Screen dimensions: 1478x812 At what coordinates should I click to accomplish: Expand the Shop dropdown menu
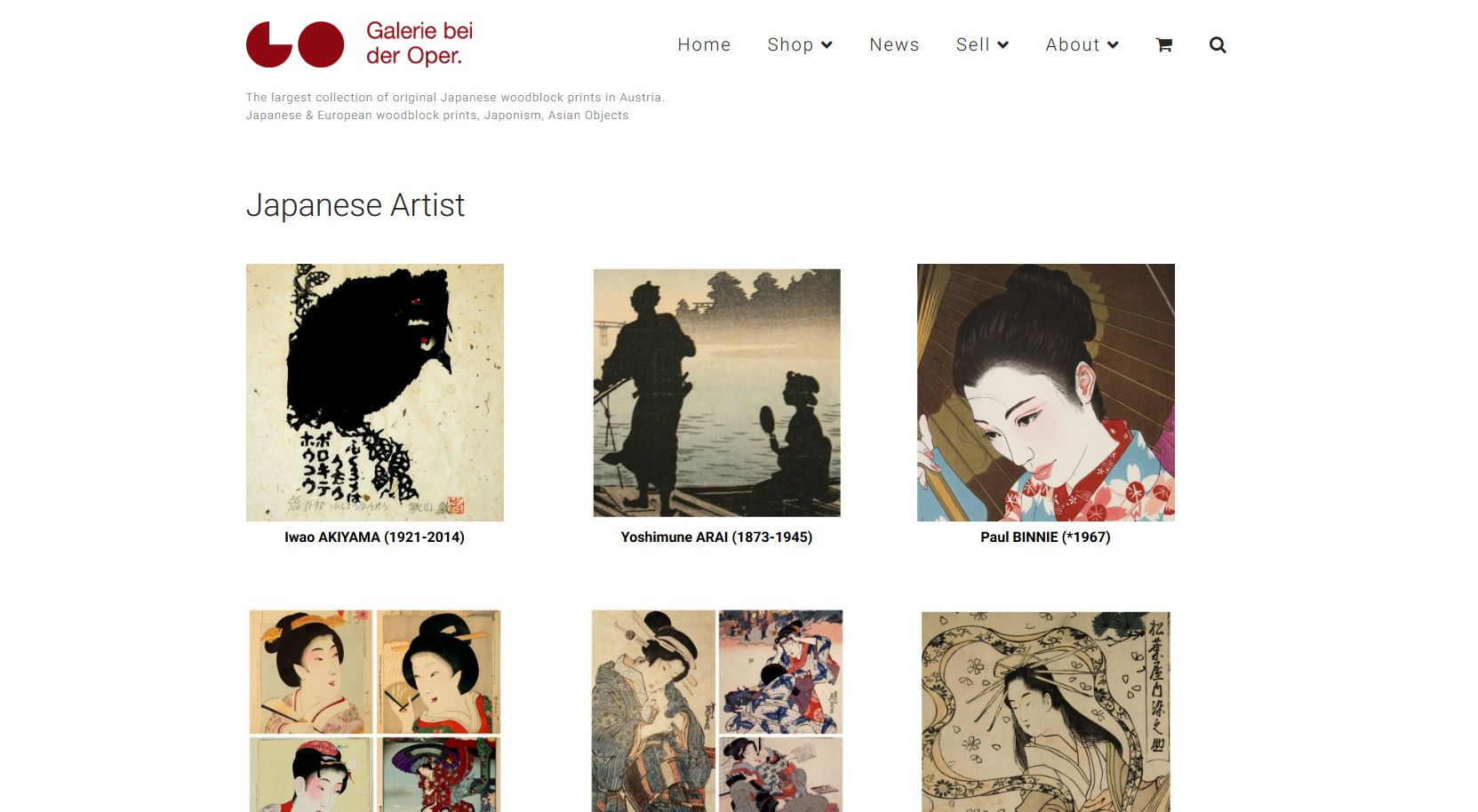pos(800,45)
